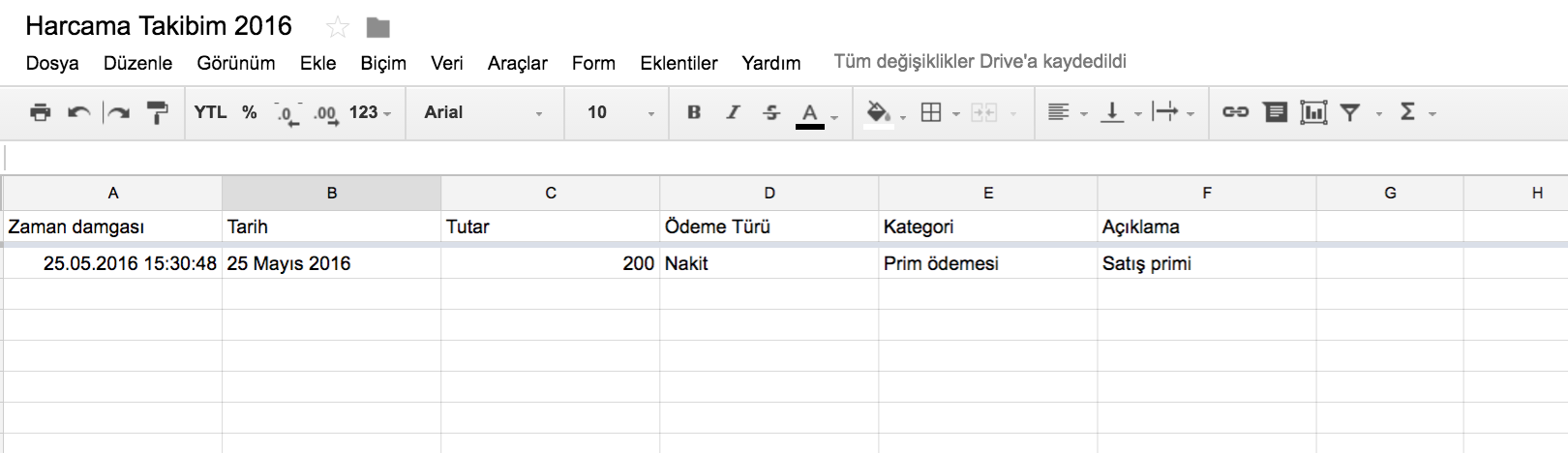Select cell containing 'Prim ödemesi'
This screenshot has height=453, width=1568.
point(987,263)
